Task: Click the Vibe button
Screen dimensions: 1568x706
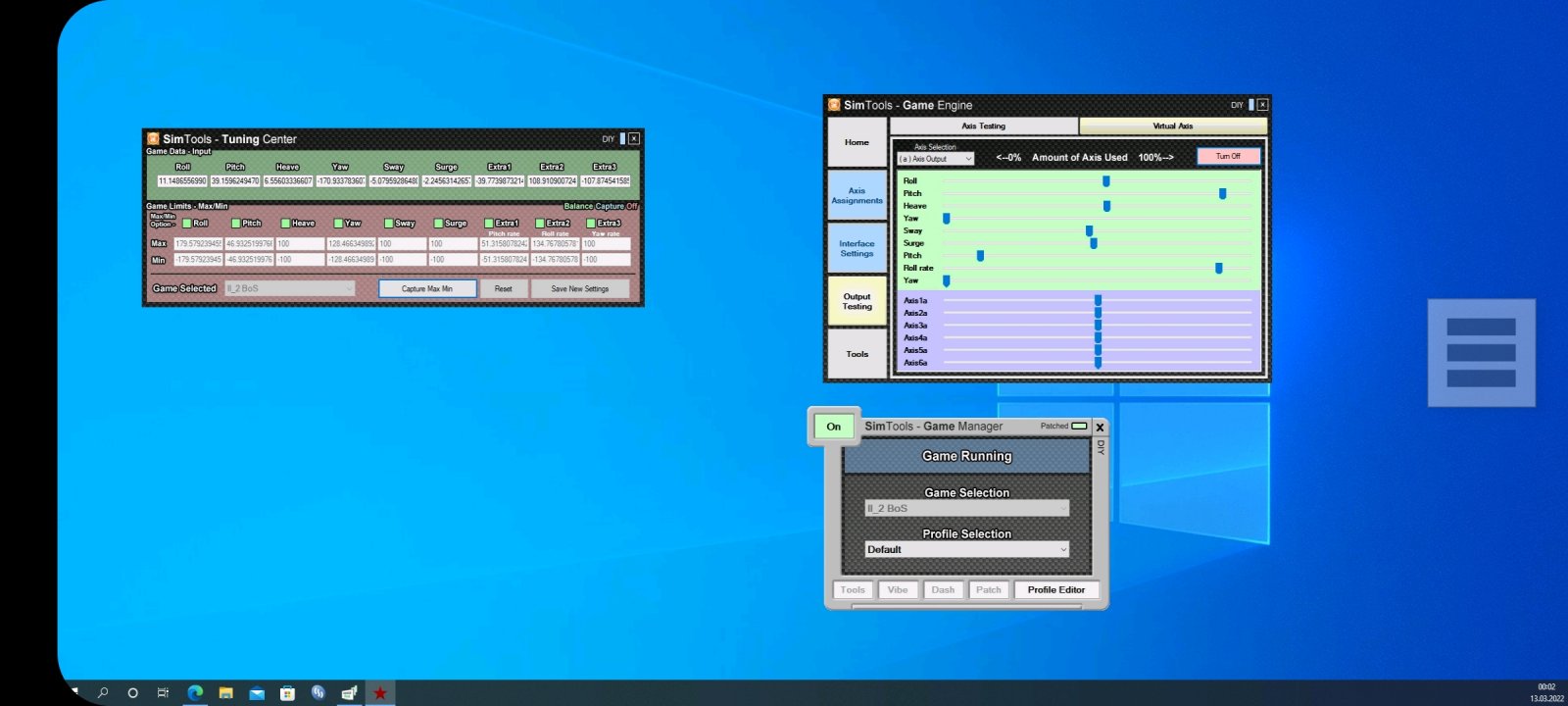Action: (898, 589)
